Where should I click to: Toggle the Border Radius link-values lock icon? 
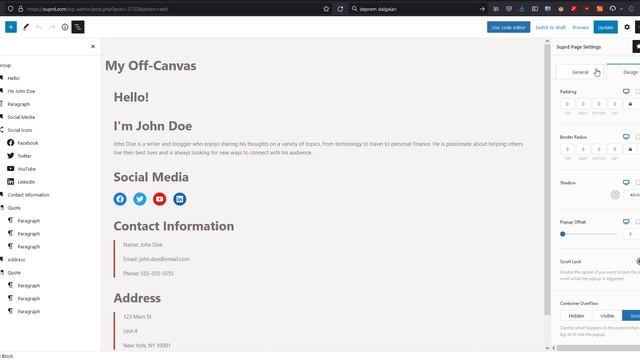[630, 149]
